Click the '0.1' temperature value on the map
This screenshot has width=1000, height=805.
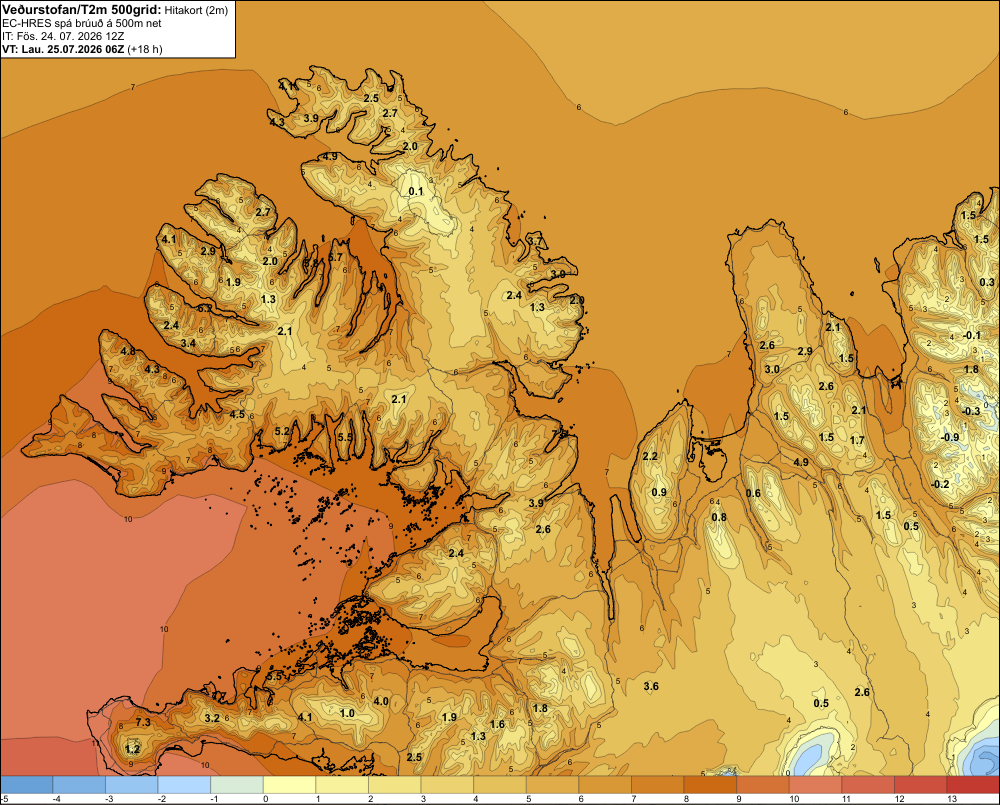pyautogui.click(x=416, y=191)
